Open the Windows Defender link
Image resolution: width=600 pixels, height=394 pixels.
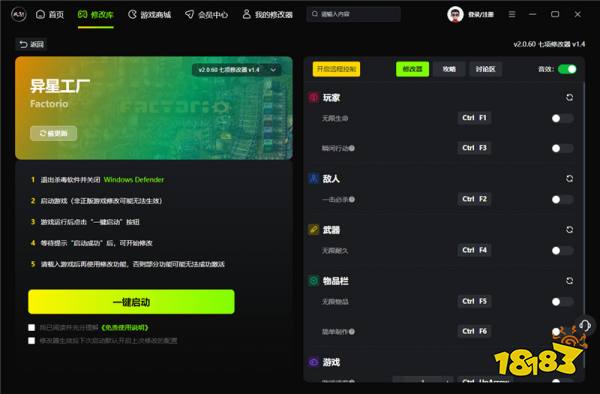[134, 179]
